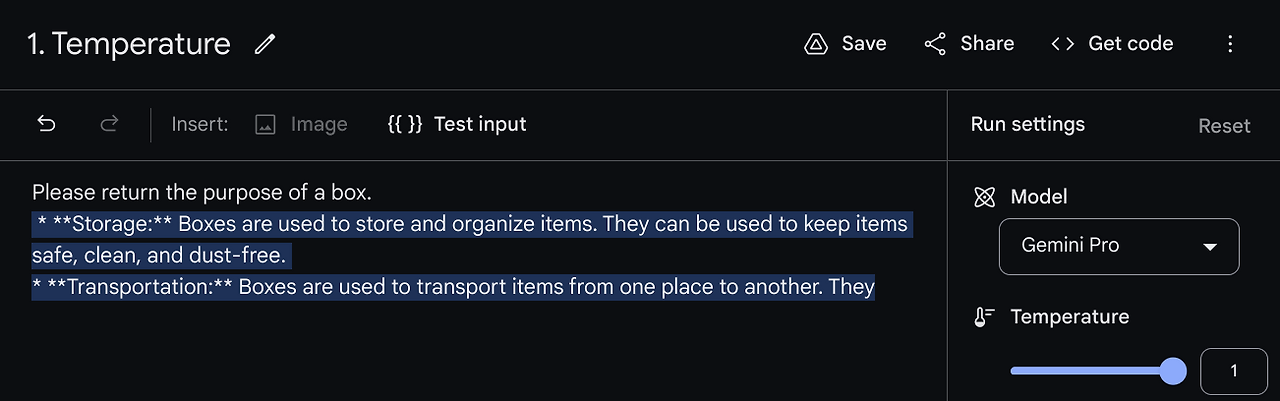The image size is (1280, 401).
Task: Click the Drive icon beside Save
Action: pyautogui.click(x=816, y=44)
